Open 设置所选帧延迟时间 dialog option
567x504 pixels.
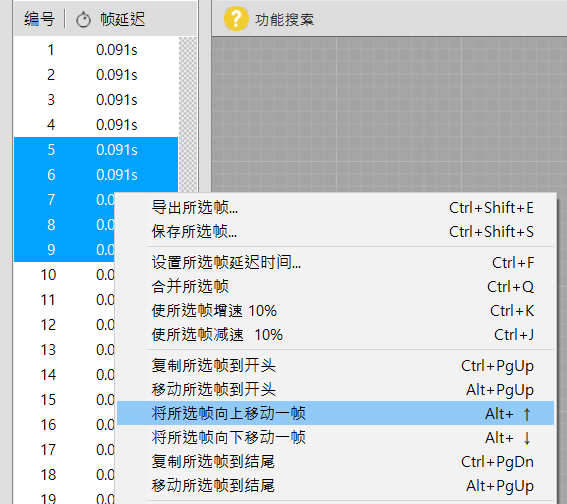pyautogui.click(x=335, y=262)
